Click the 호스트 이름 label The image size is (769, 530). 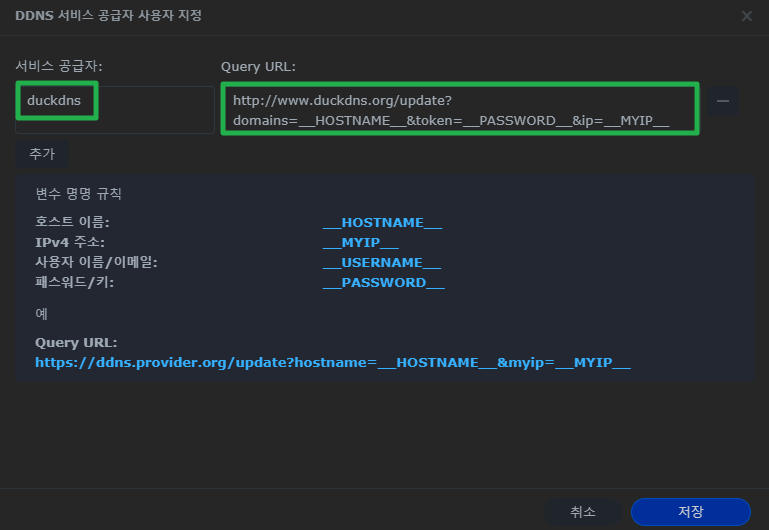coord(72,222)
